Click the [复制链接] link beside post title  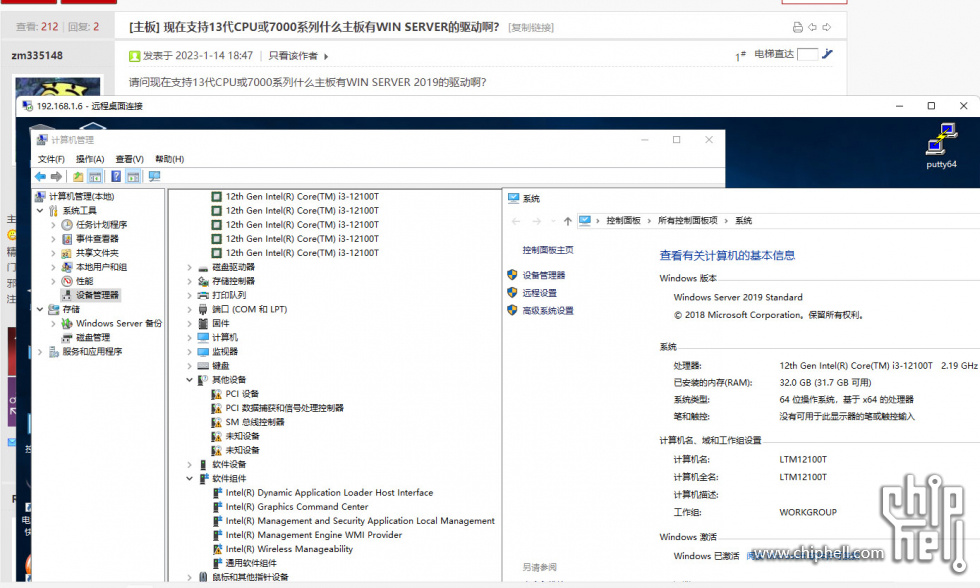[x=531, y=27]
